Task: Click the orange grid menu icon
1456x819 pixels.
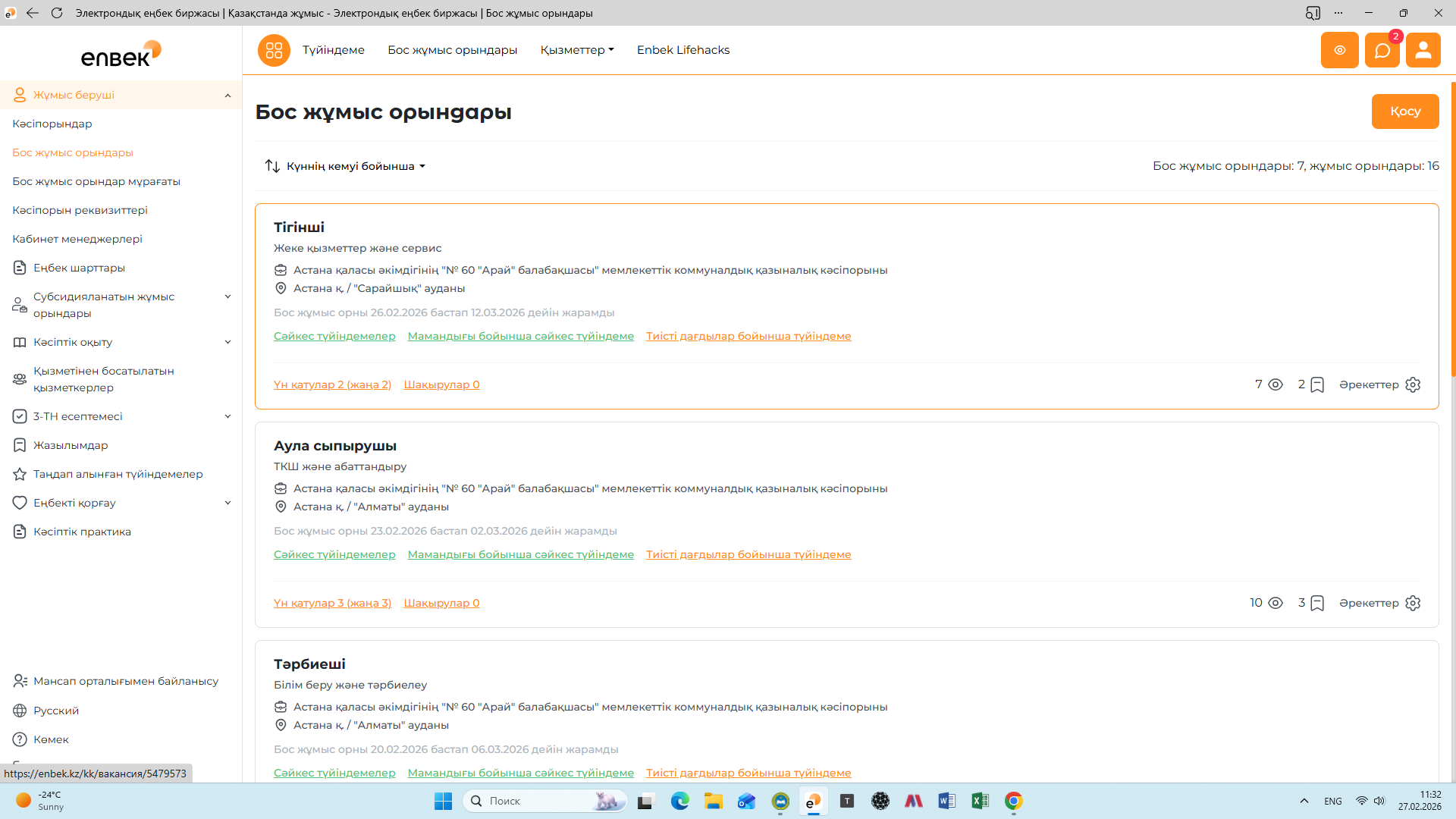Action: tap(274, 50)
